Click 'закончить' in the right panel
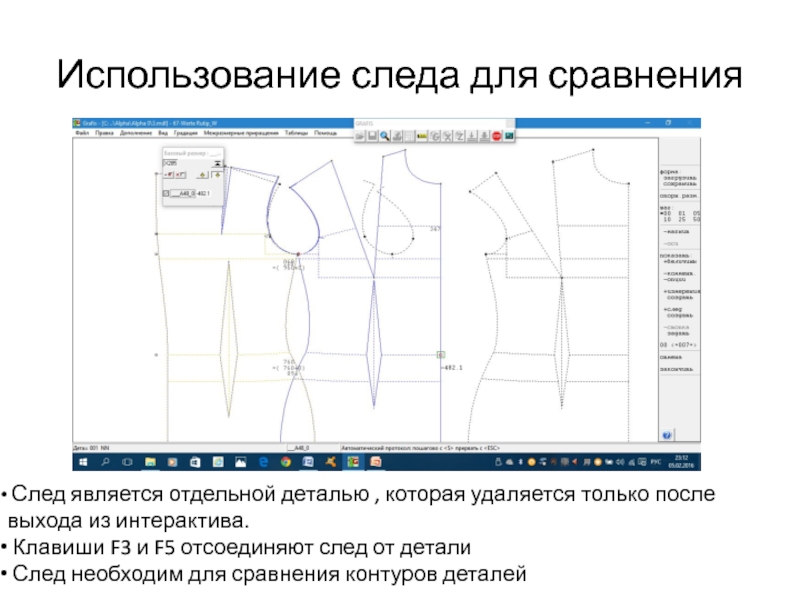Image resolution: width=800 pixels, height=600 pixels. [677, 368]
